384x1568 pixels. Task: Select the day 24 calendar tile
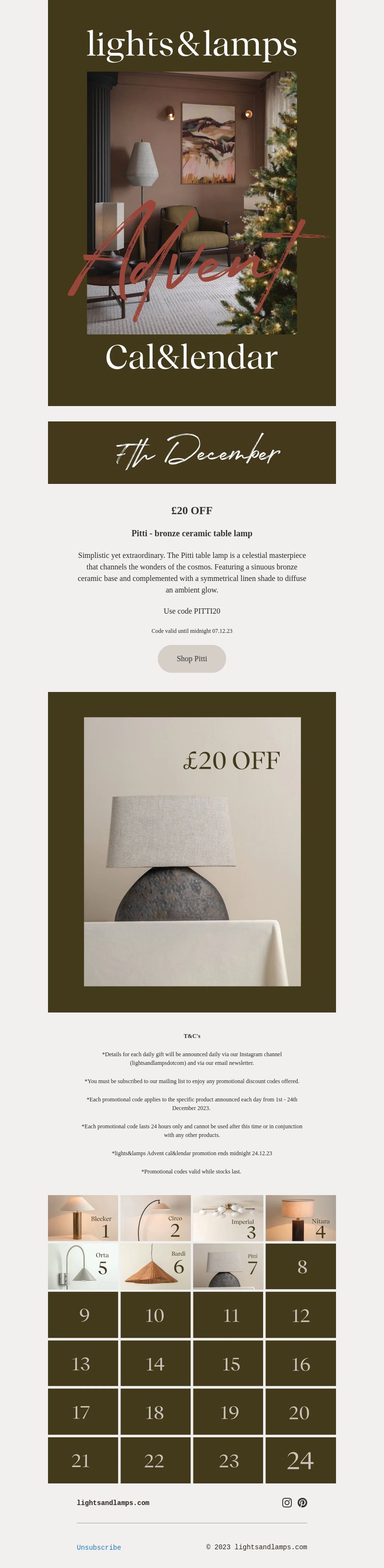301,1460
